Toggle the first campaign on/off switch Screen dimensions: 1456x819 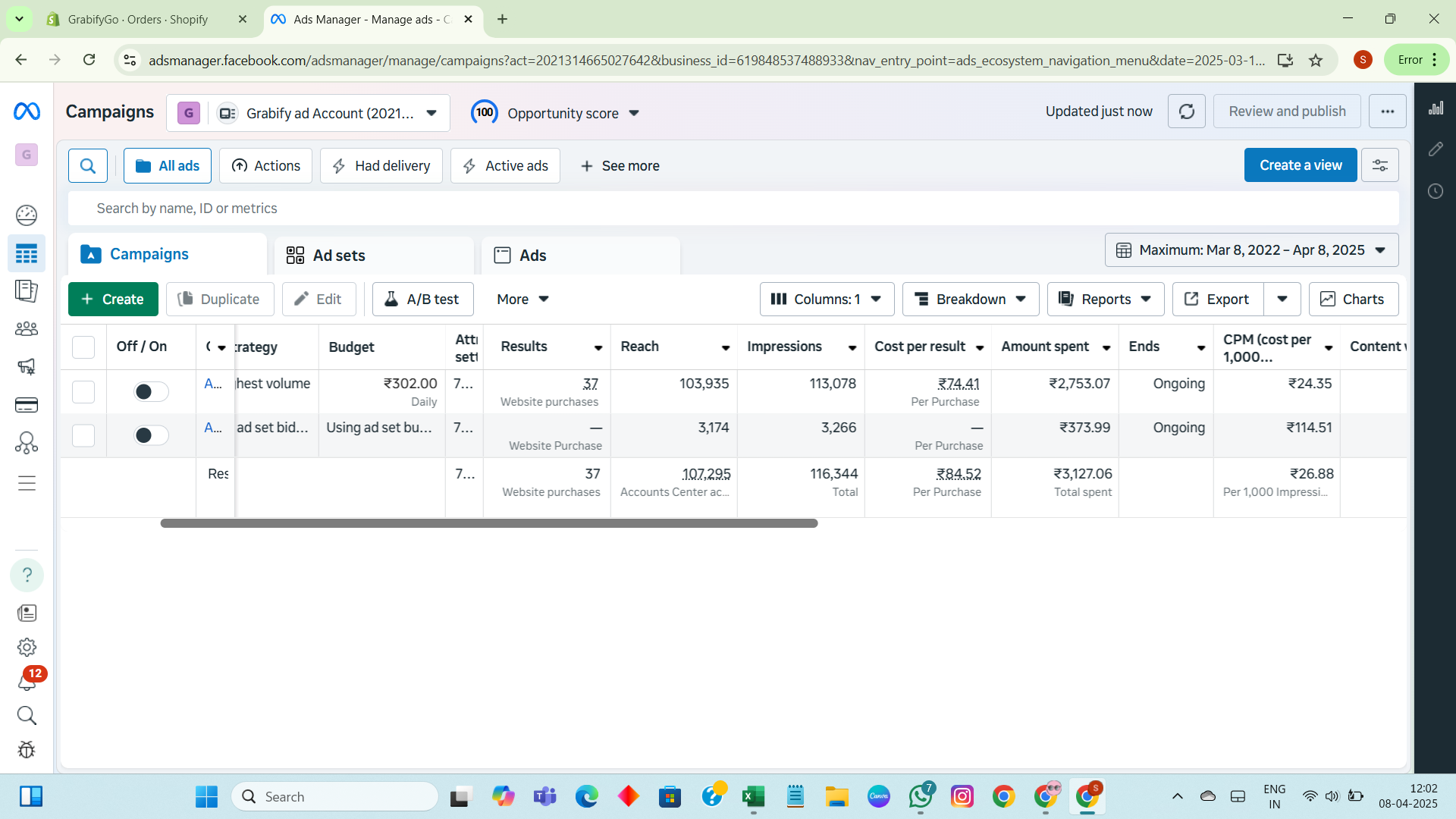pyautogui.click(x=151, y=391)
